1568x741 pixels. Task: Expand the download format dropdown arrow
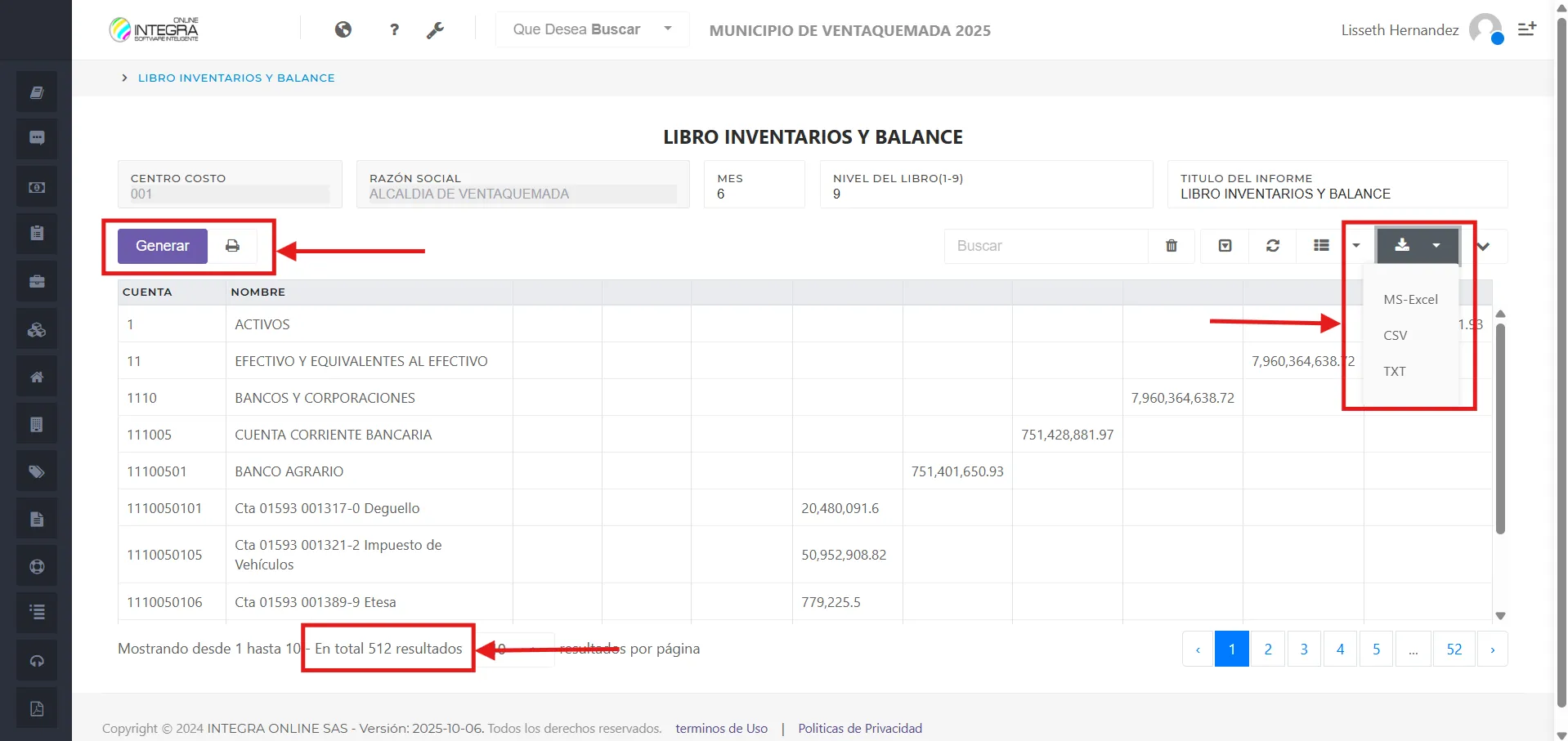click(1437, 245)
